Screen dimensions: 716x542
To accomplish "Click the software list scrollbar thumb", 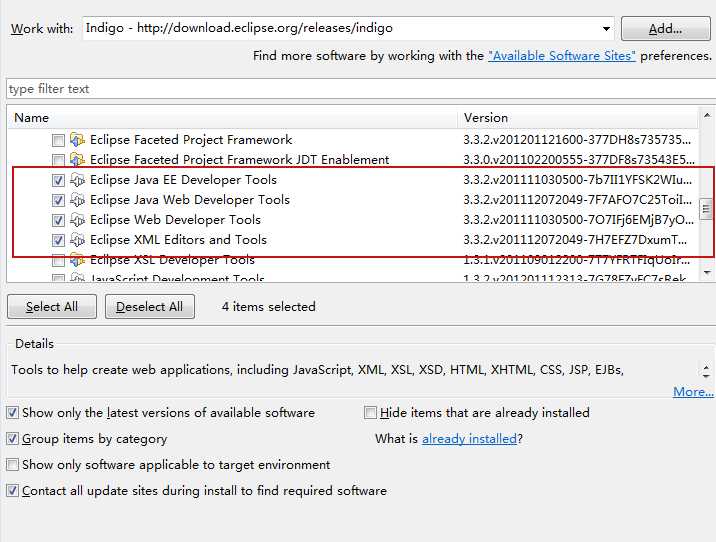I will point(706,210).
